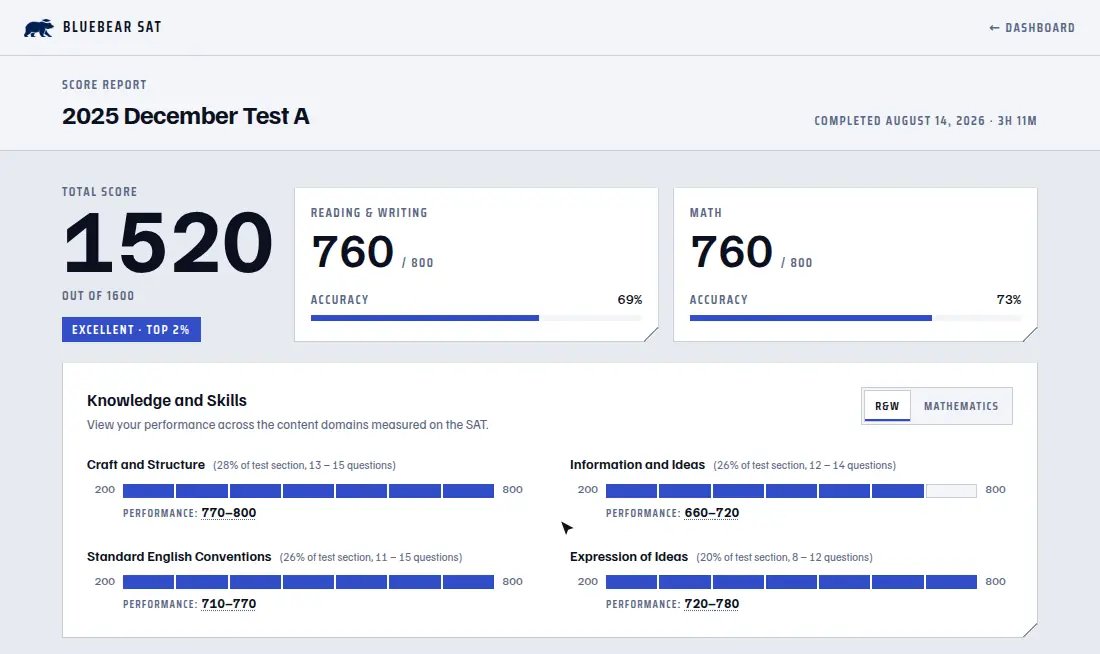Open the Math score card
1100x654 pixels.
pos(855,265)
